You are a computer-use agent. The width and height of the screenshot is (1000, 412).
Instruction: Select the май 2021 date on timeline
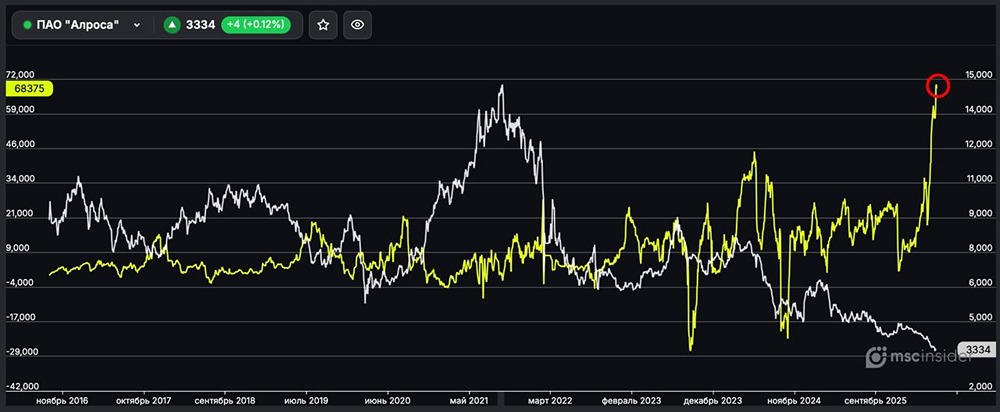469,401
